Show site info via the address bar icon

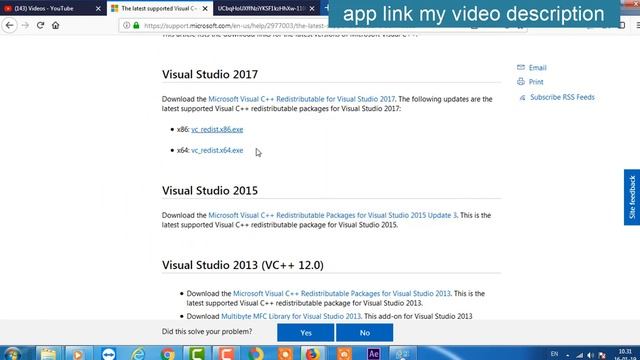pyautogui.click(x=127, y=25)
